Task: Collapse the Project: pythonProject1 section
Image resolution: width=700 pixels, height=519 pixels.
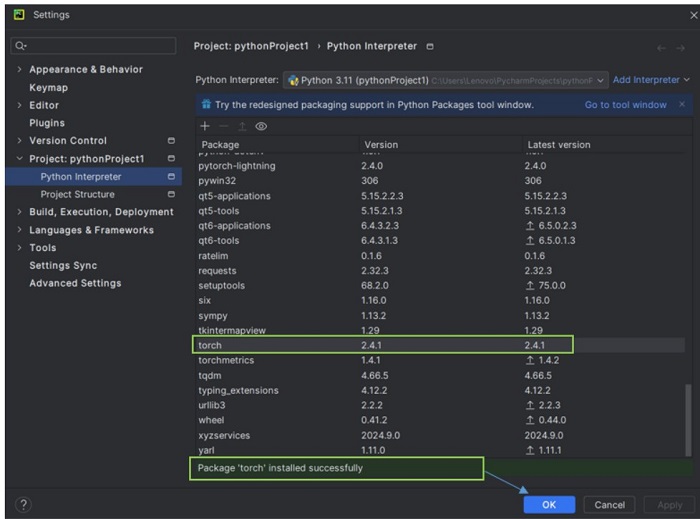Action: 20,159
